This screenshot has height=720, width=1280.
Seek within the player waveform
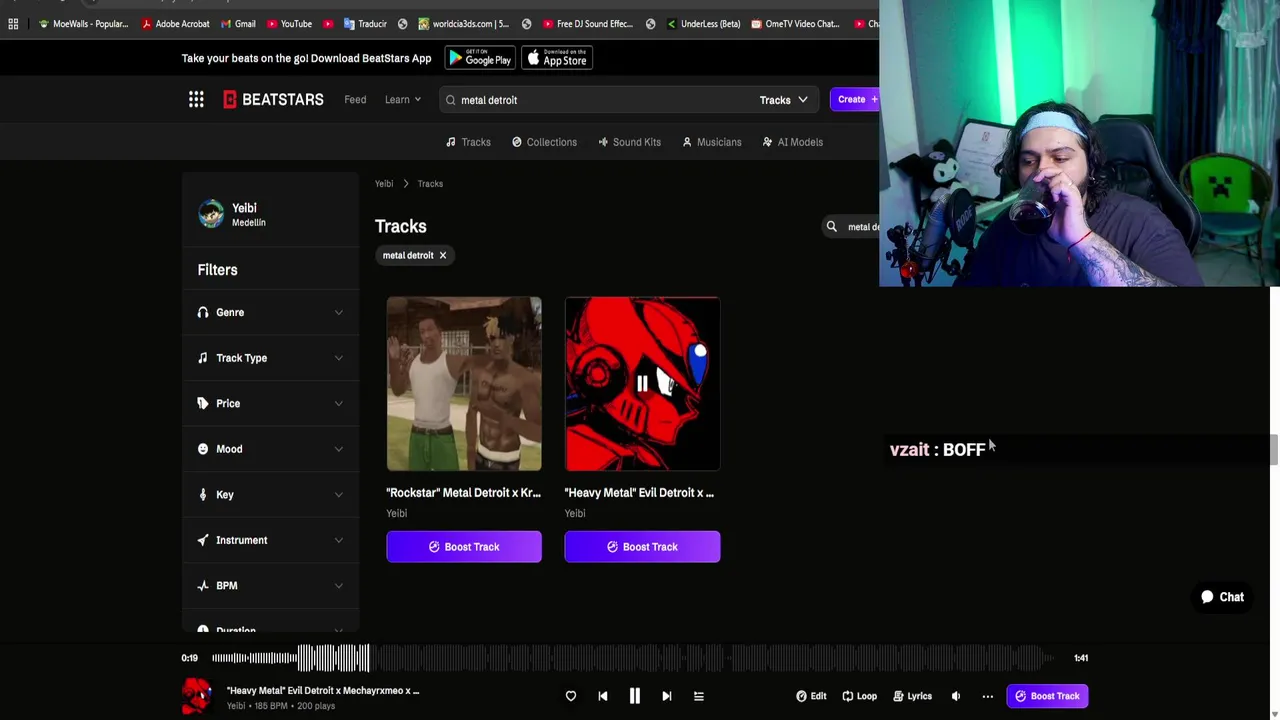(x=630, y=658)
